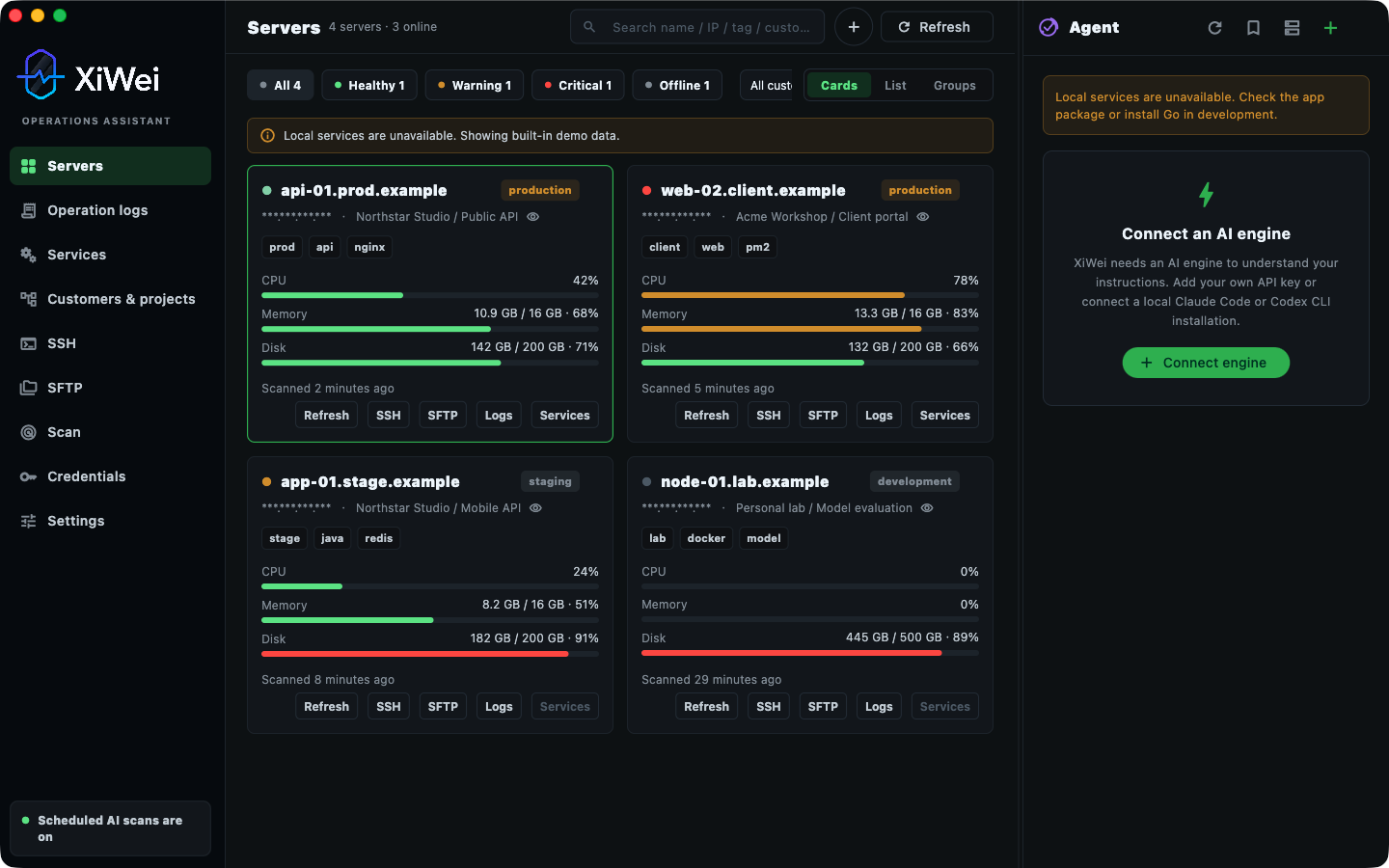Viewport: 1389px width, 868px height.
Task: Click Agent panel server stack icon
Action: point(1293,28)
